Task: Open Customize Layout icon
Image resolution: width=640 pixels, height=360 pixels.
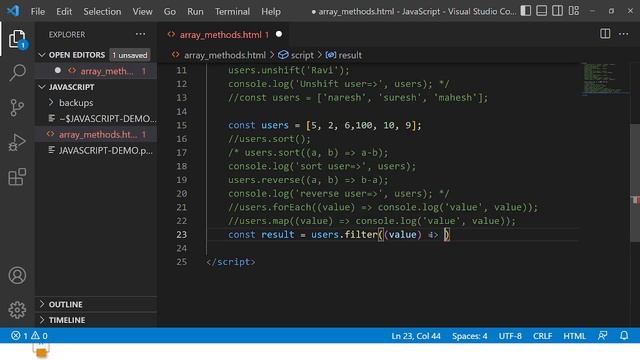Action: pos(574,11)
